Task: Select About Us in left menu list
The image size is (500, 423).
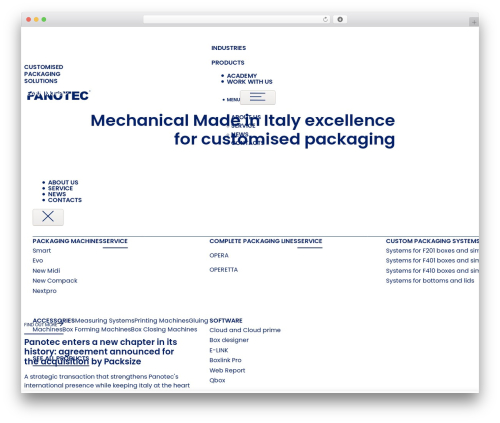Action: (x=63, y=182)
